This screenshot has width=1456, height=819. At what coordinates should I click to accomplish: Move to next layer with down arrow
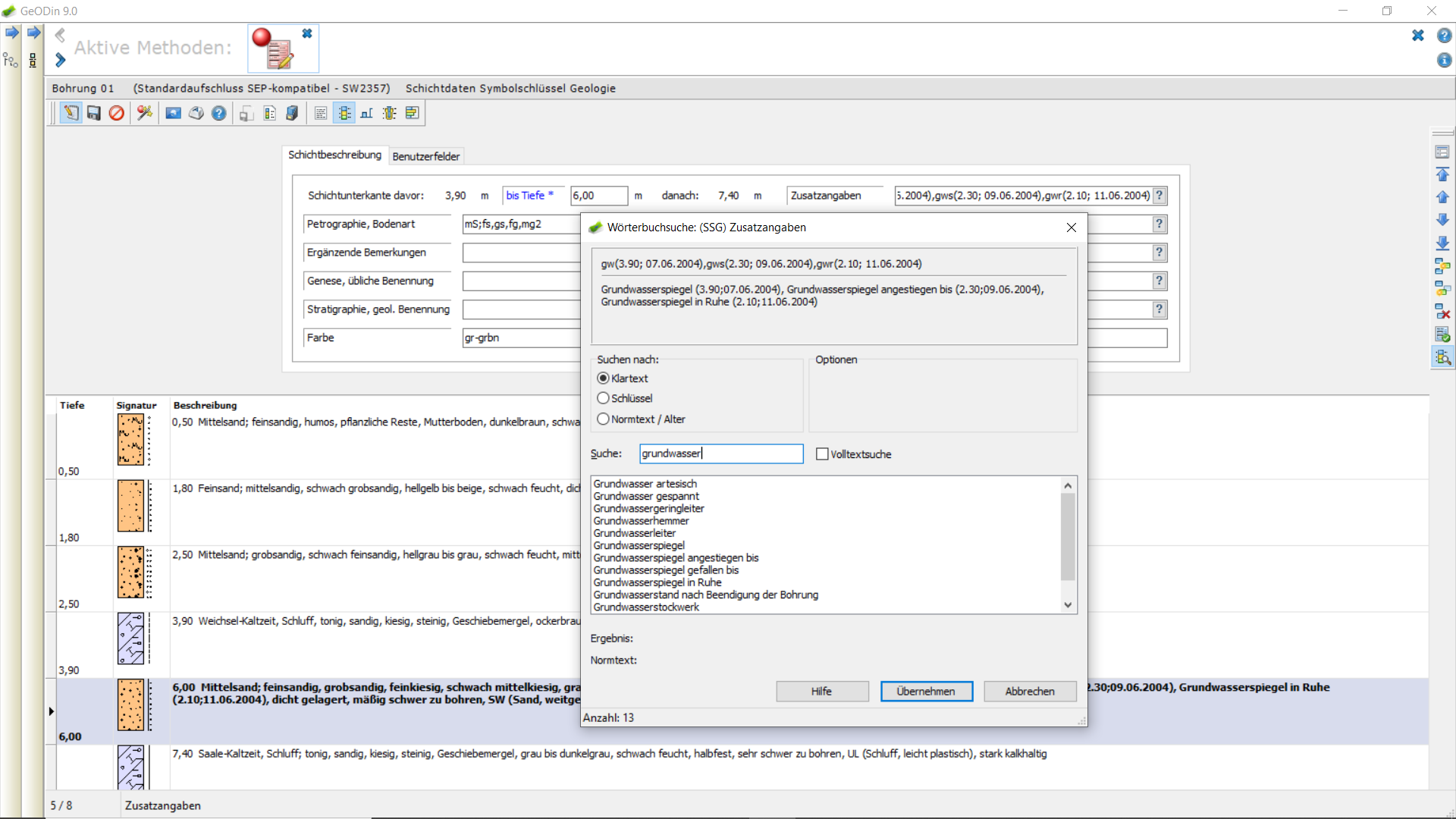(x=1442, y=220)
